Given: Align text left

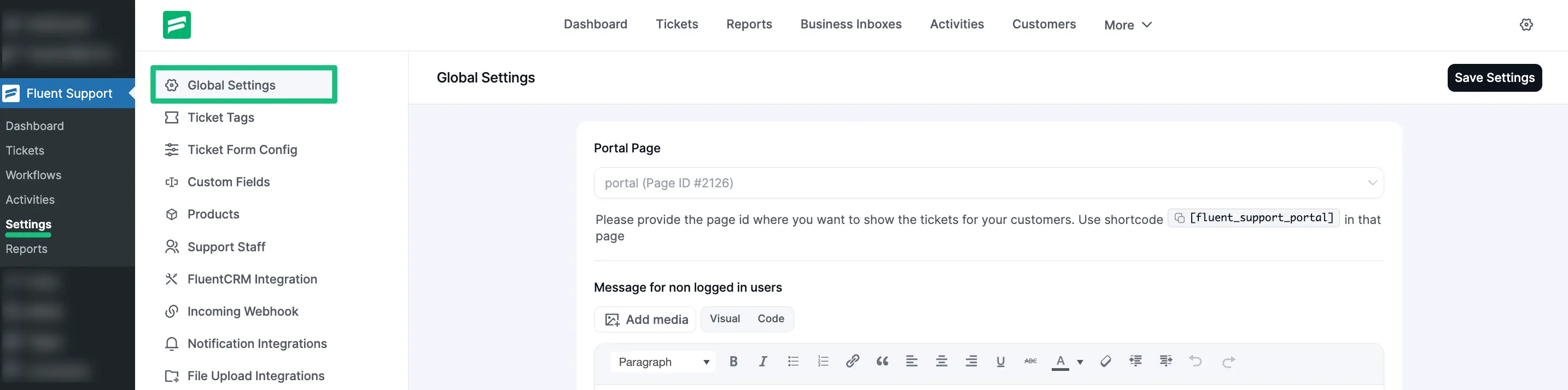Looking at the screenshot, I should pyautogui.click(x=911, y=362).
